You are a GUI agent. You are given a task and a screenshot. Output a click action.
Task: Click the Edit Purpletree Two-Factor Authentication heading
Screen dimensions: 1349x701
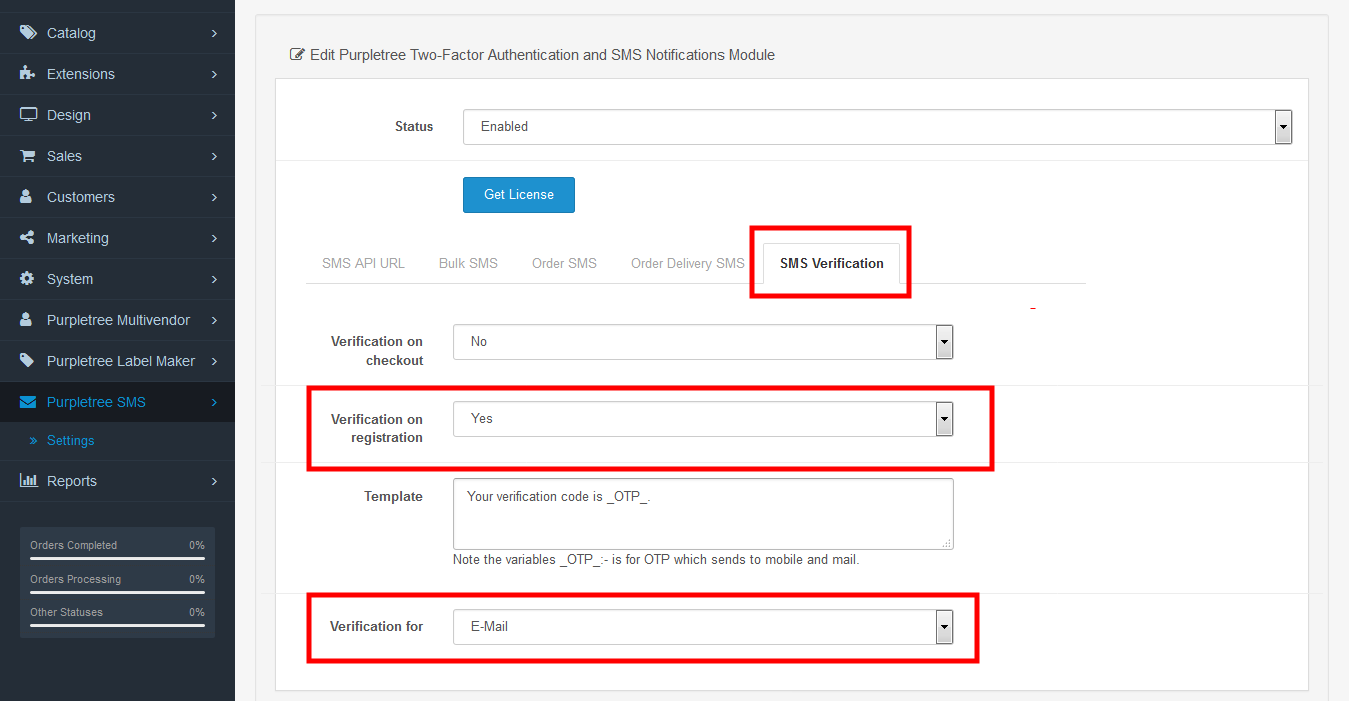tap(542, 55)
